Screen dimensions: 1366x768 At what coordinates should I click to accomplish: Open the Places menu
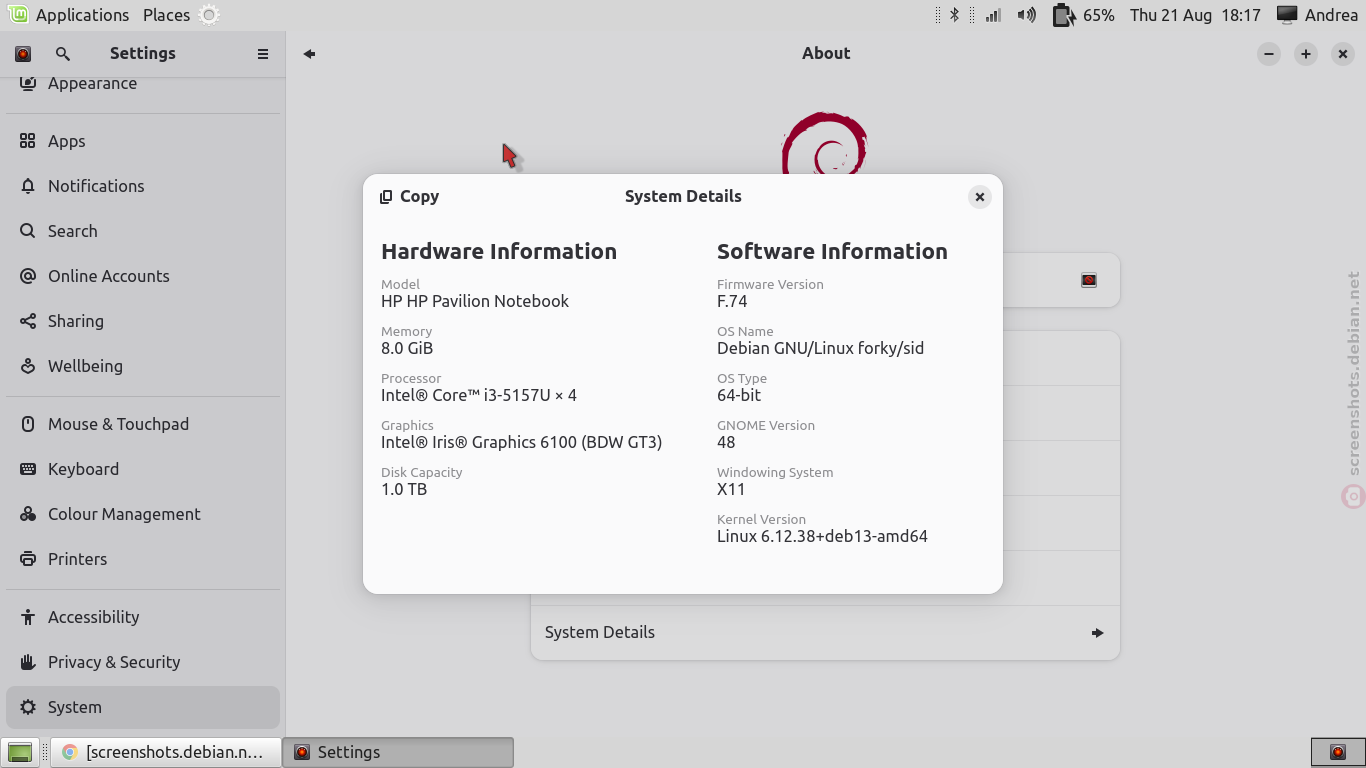pyautogui.click(x=166, y=15)
